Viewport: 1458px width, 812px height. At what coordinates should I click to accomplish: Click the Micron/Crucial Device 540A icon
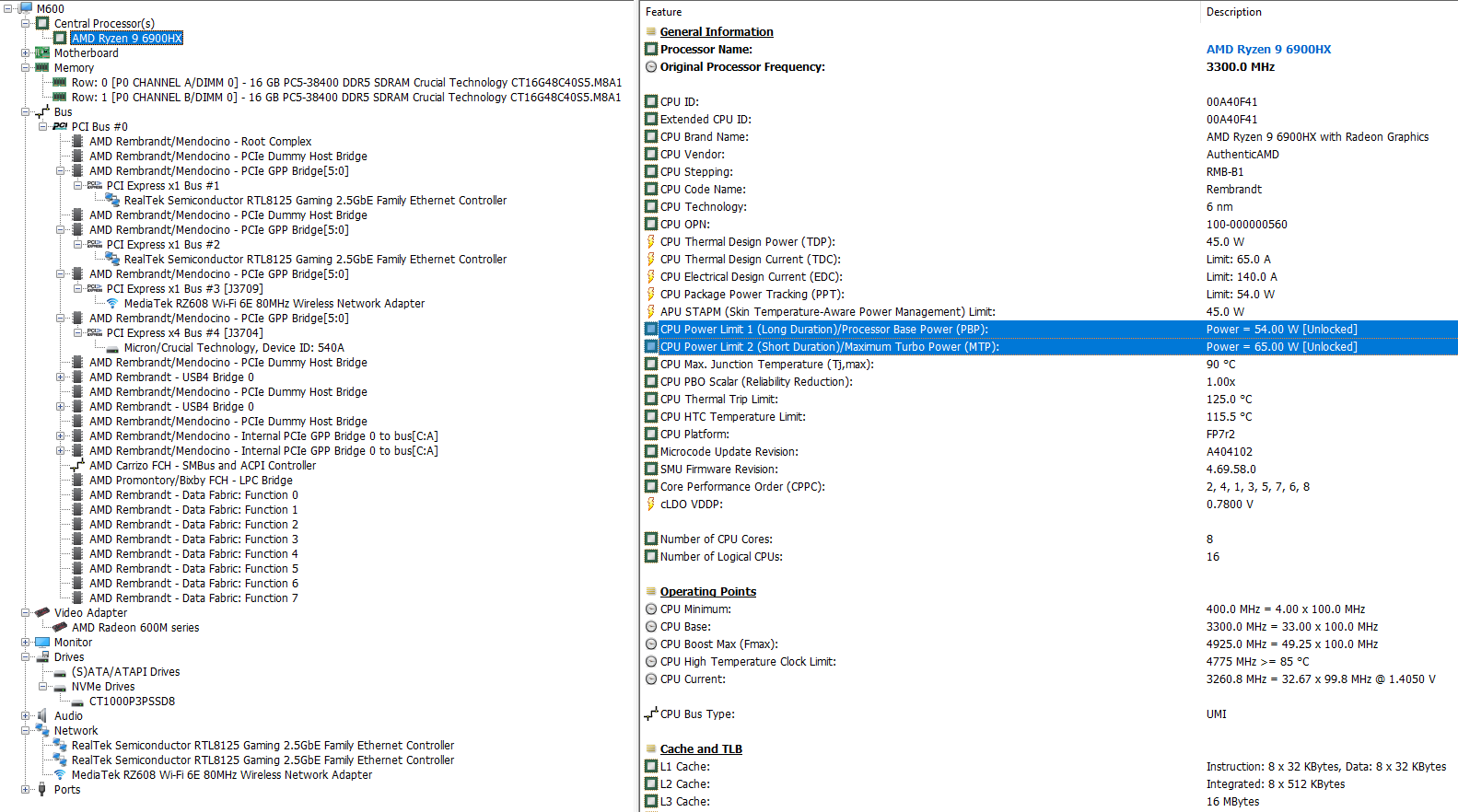click(x=112, y=348)
